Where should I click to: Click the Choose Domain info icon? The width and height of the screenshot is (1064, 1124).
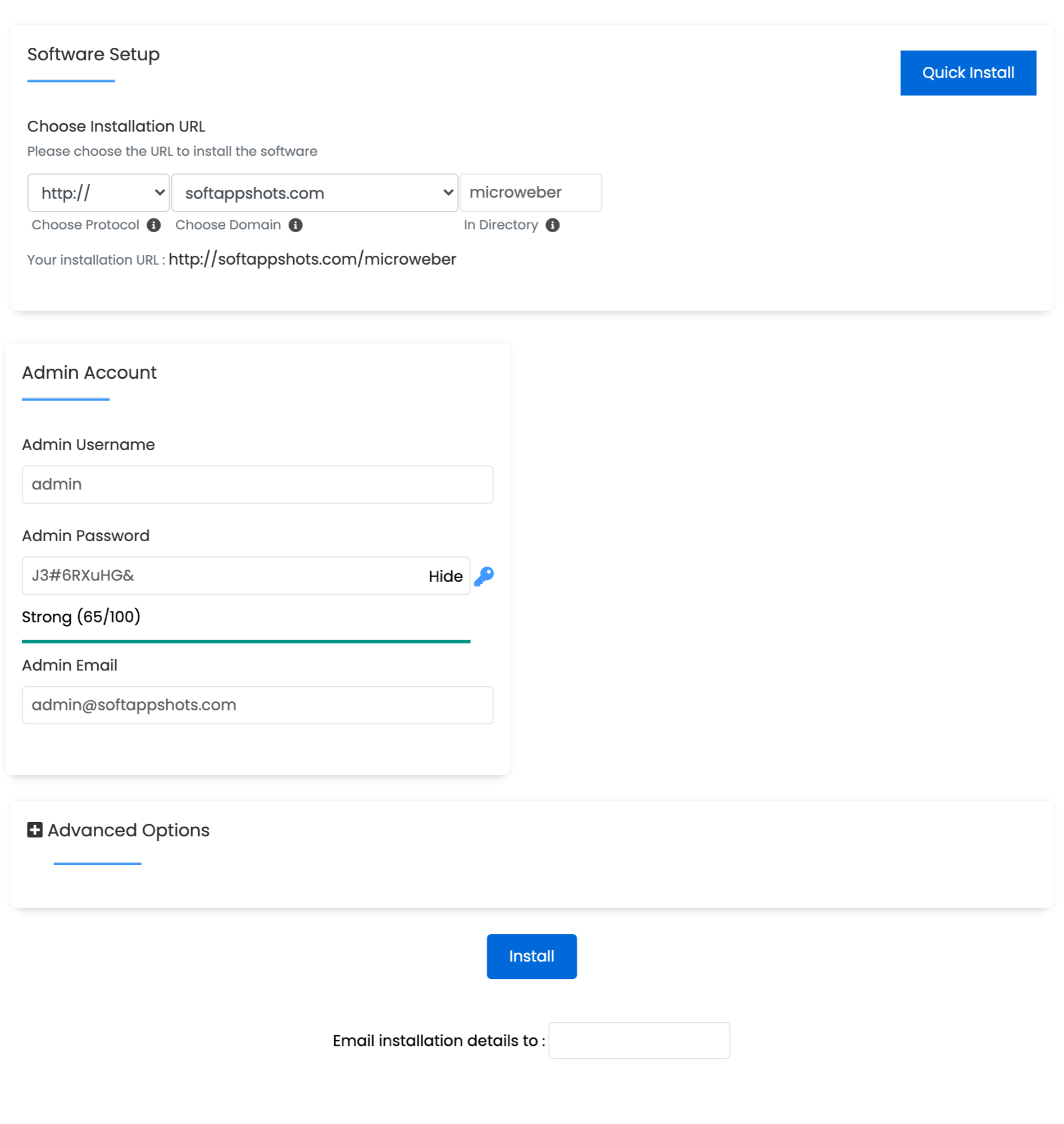295,225
